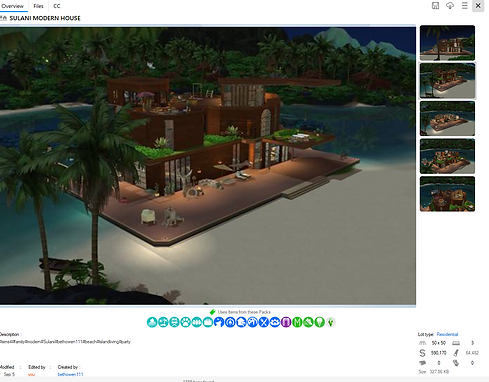Screen dimensions: 489x382
Task: Click the second green stuff pack icon
Action: click(x=308, y=322)
